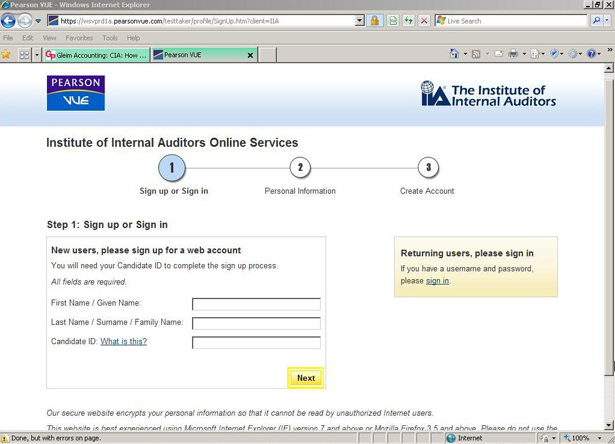The height and width of the screenshot is (444, 615).
Task: Switch to the Gleim Accounting tab
Action: [x=97, y=55]
